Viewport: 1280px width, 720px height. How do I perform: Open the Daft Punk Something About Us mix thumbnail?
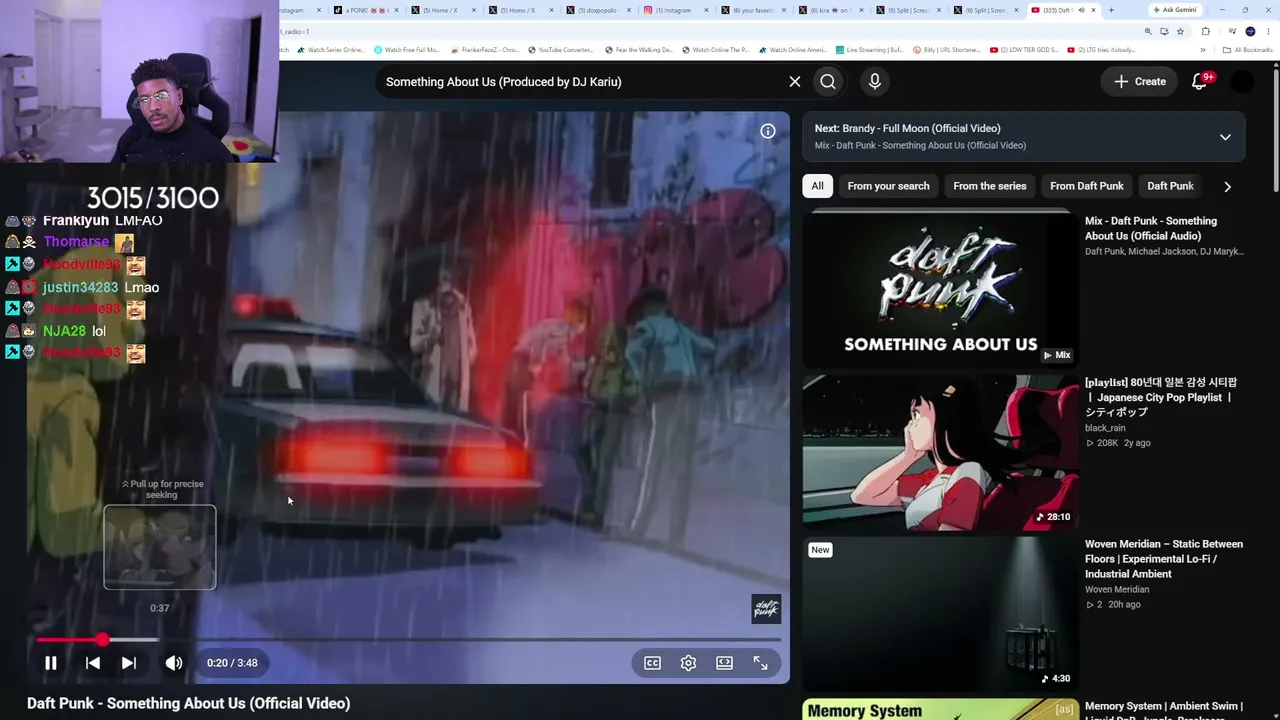(940, 289)
